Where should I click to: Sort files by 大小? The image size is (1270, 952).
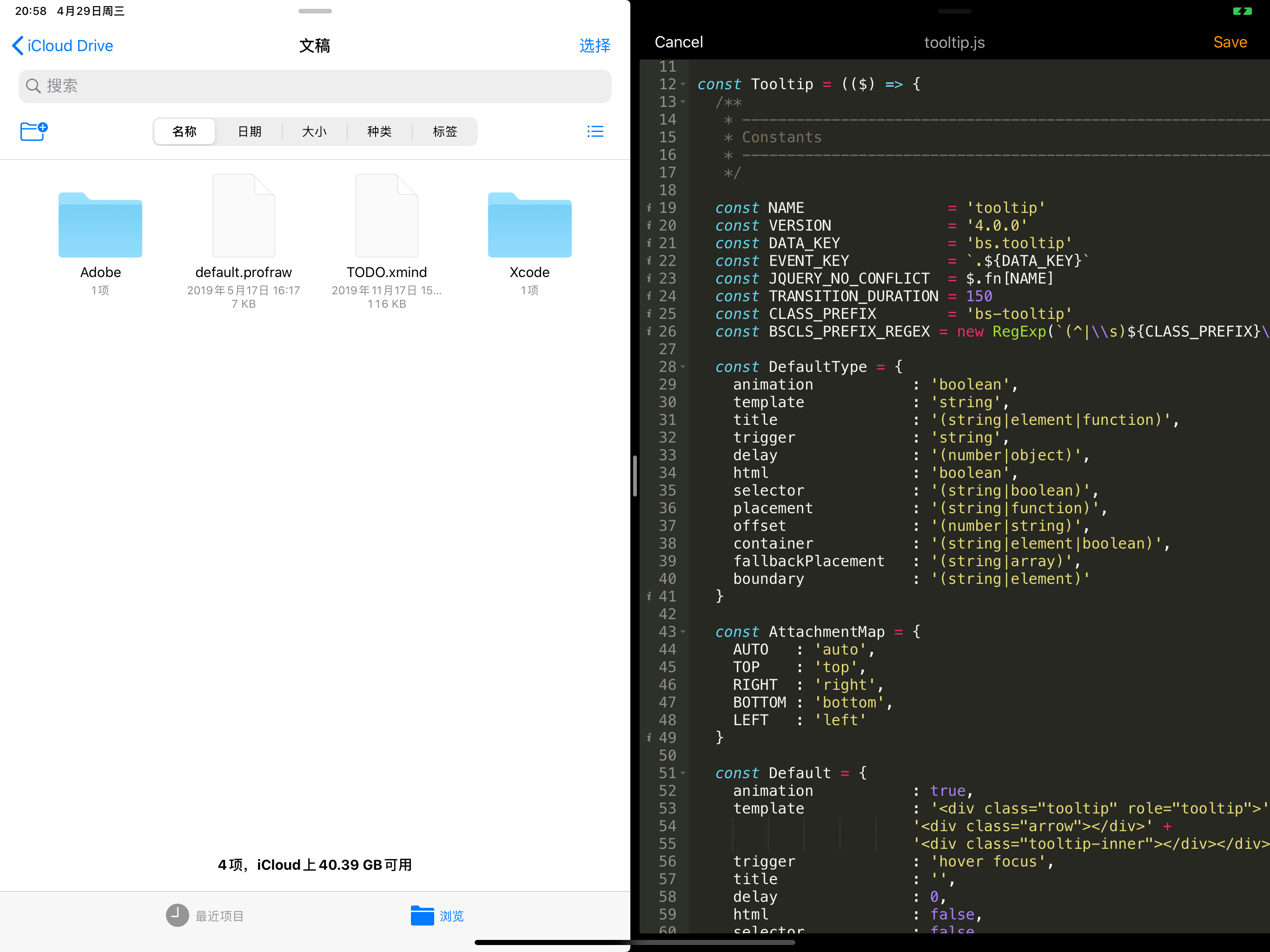click(x=314, y=132)
